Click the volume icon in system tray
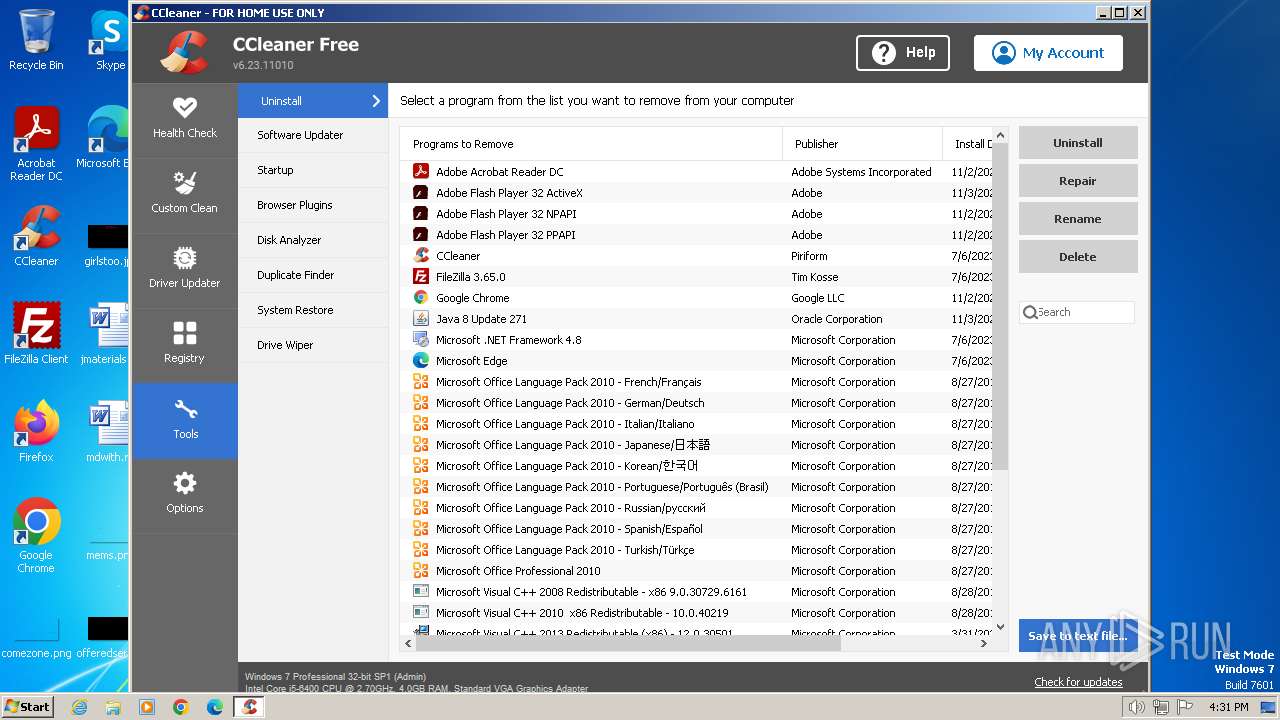 click(x=1136, y=707)
